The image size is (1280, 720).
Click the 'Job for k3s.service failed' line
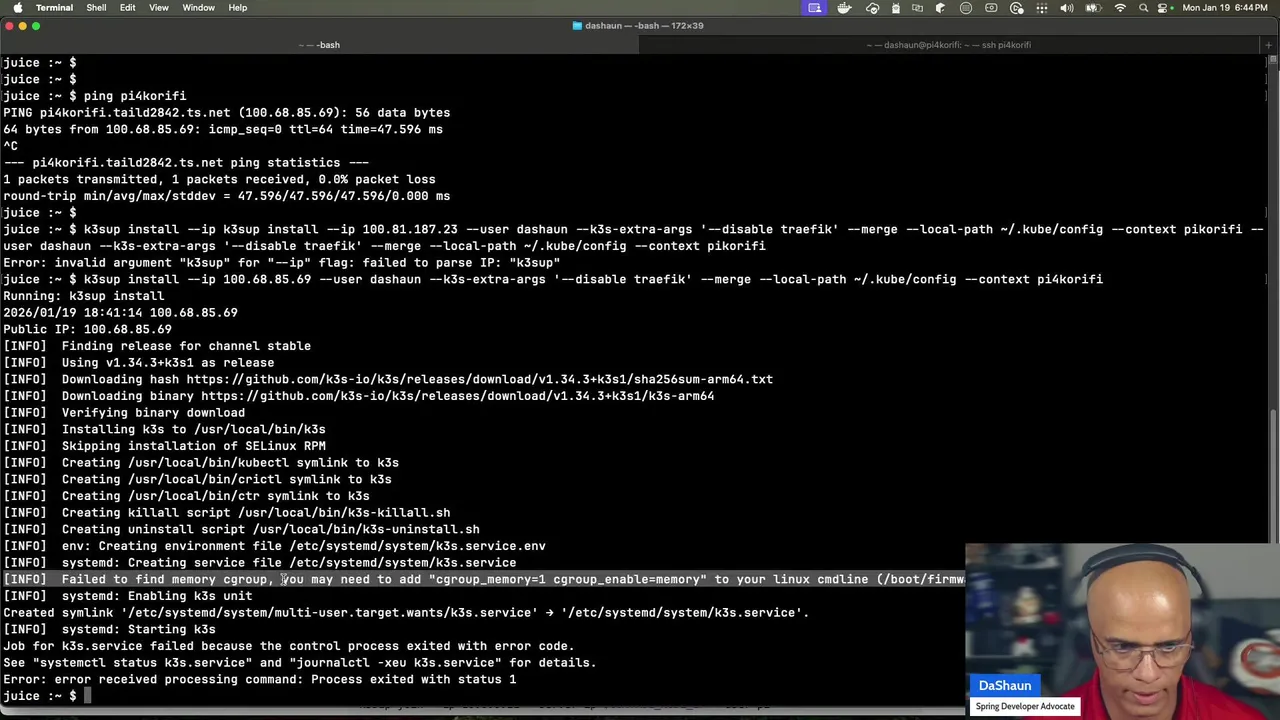click(288, 646)
